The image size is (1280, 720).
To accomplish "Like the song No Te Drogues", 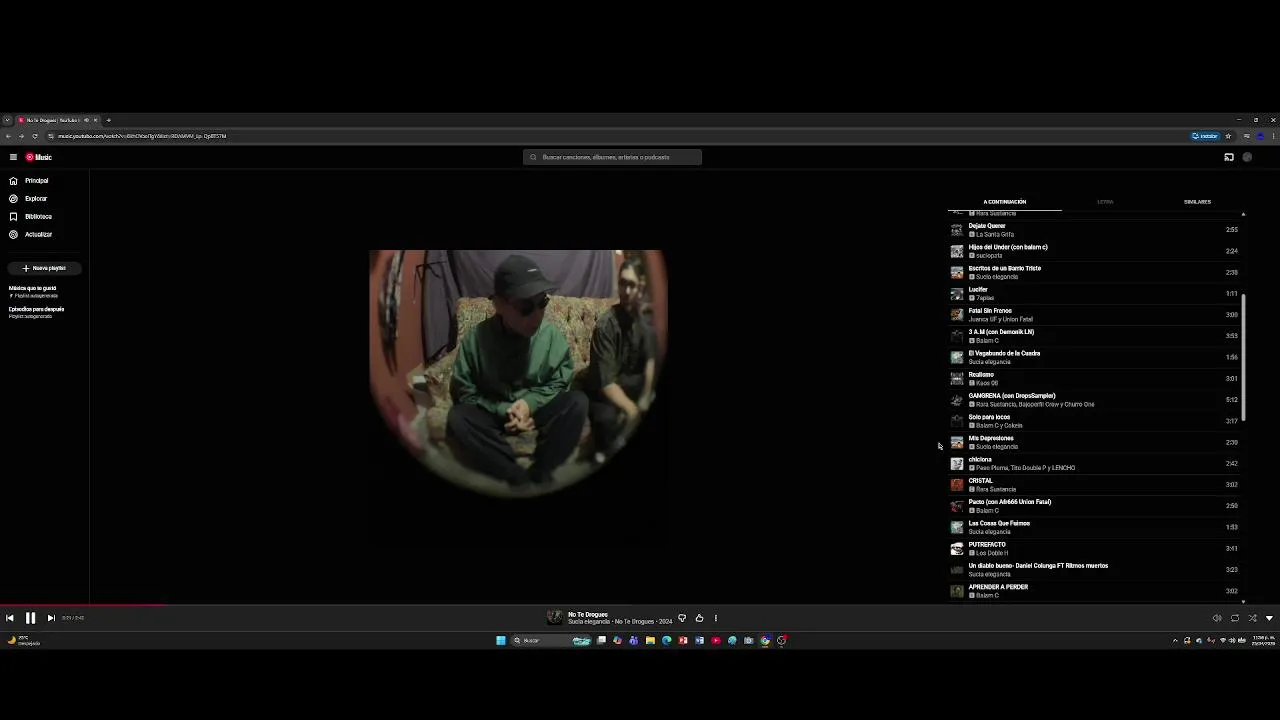I will click(699, 618).
